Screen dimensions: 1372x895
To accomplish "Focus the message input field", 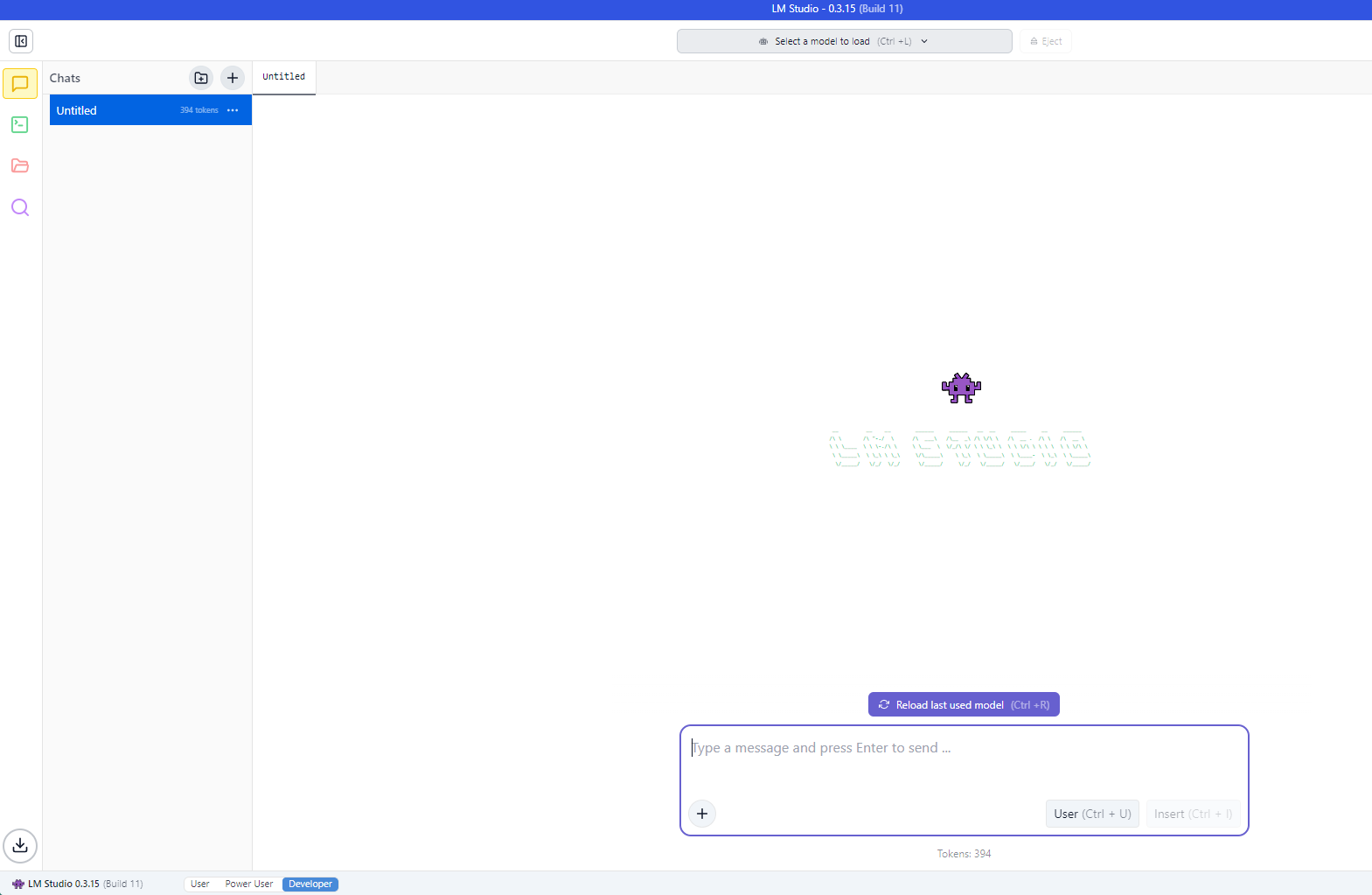I will pyautogui.click(x=962, y=759).
